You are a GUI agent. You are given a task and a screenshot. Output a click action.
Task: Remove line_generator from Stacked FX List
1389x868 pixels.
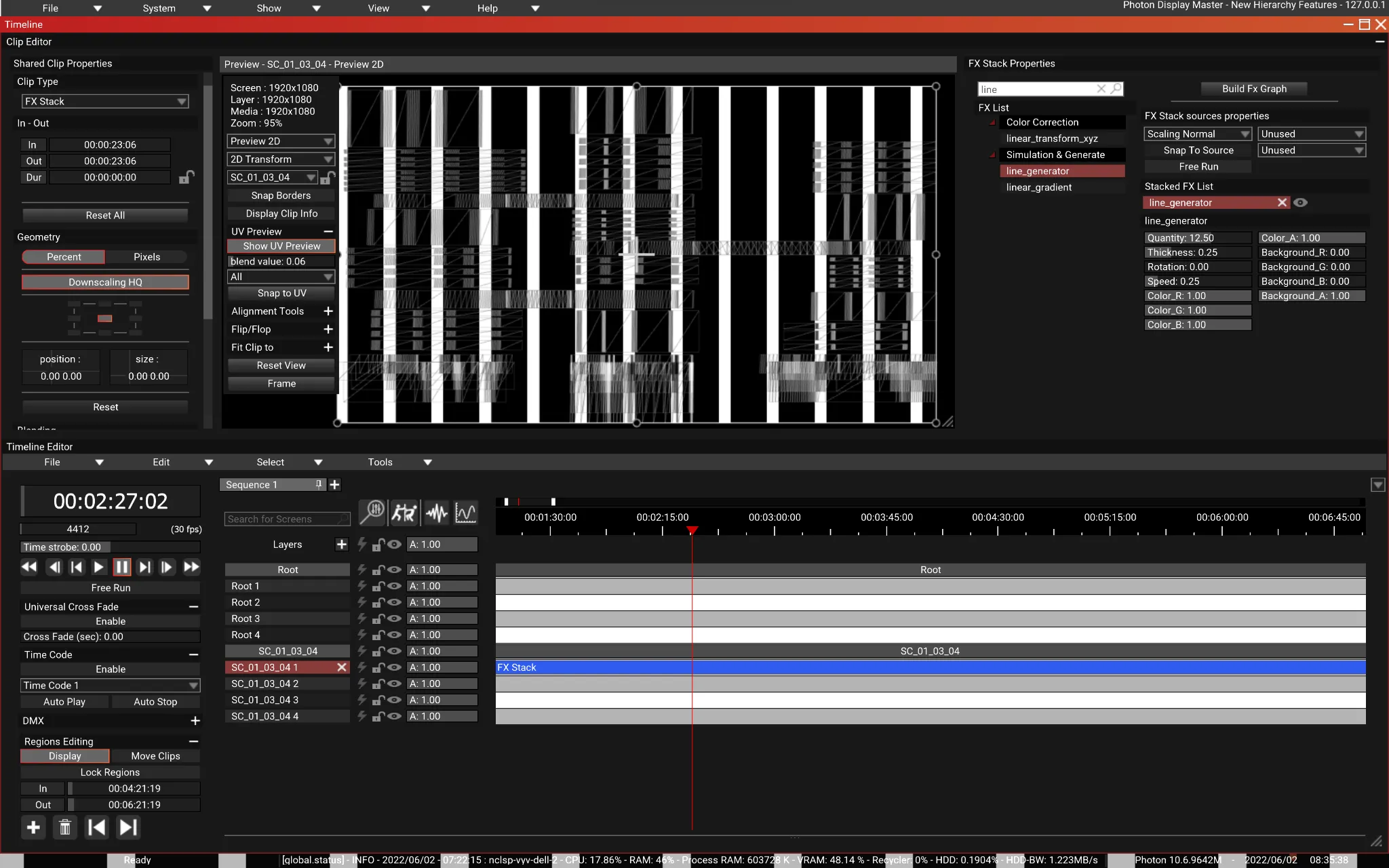point(1282,203)
